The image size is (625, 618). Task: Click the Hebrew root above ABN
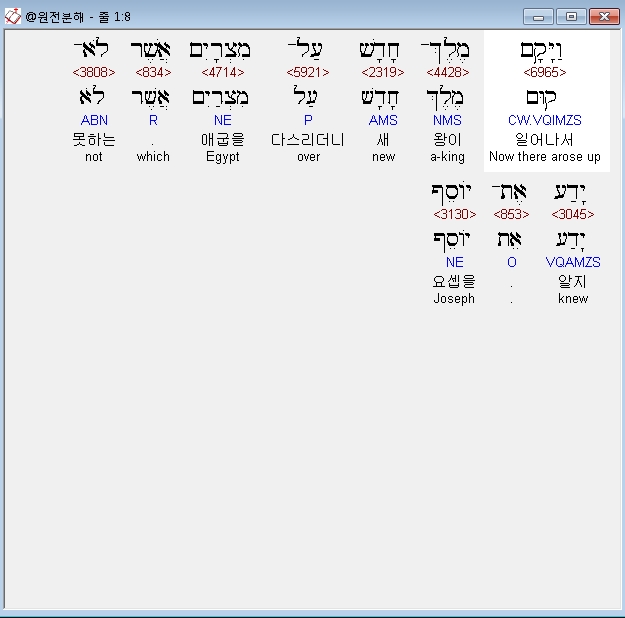point(92,96)
